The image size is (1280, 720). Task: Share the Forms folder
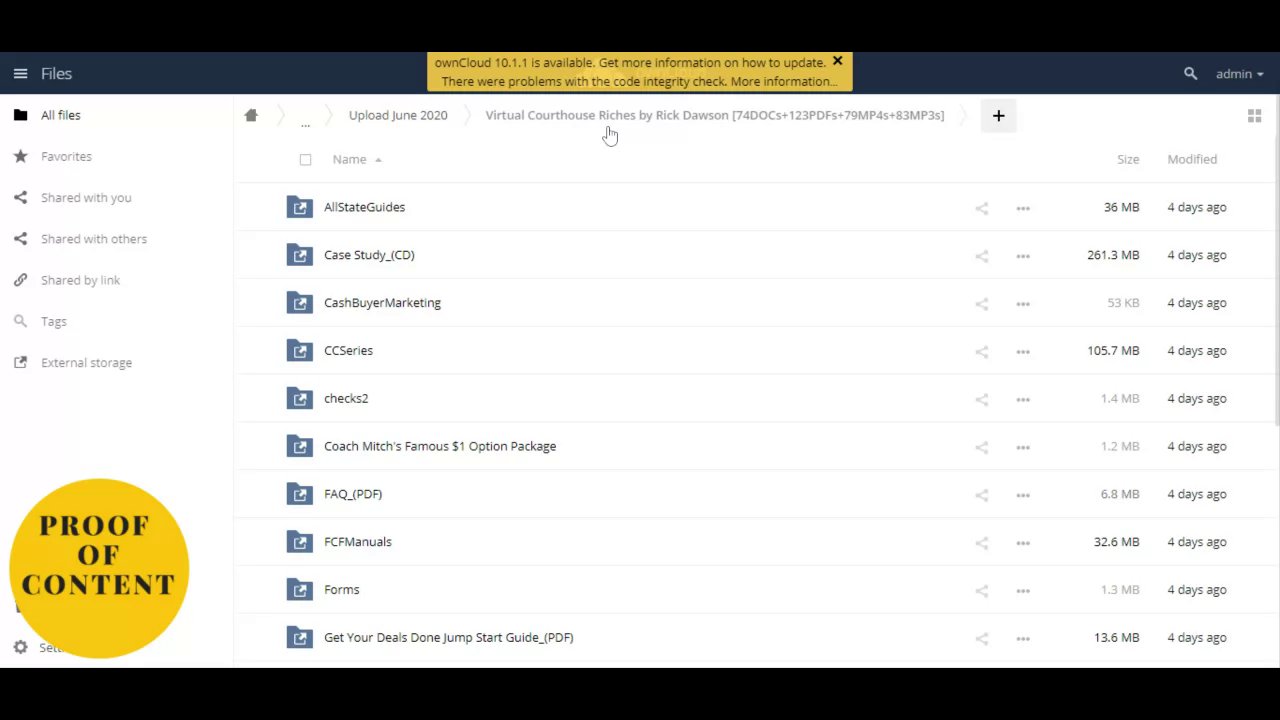[x=981, y=590]
